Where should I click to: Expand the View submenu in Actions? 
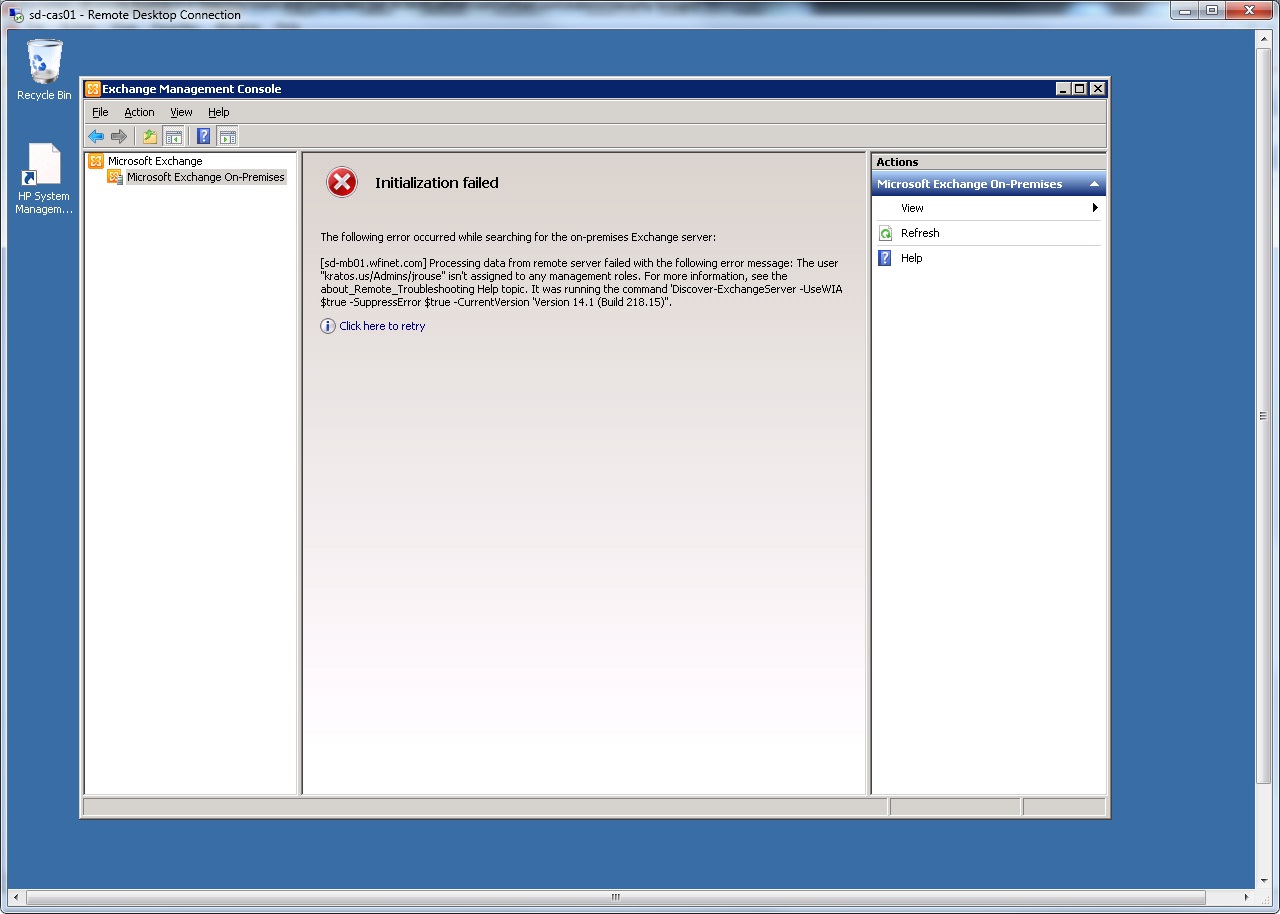(x=989, y=208)
